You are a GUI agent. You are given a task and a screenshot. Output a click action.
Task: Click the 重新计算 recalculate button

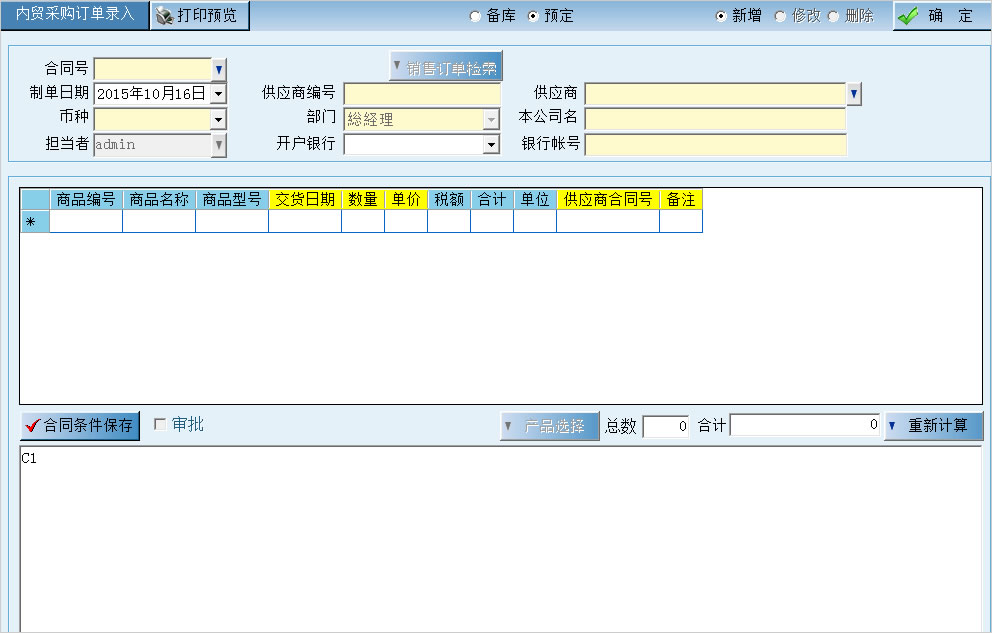point(934,425)
